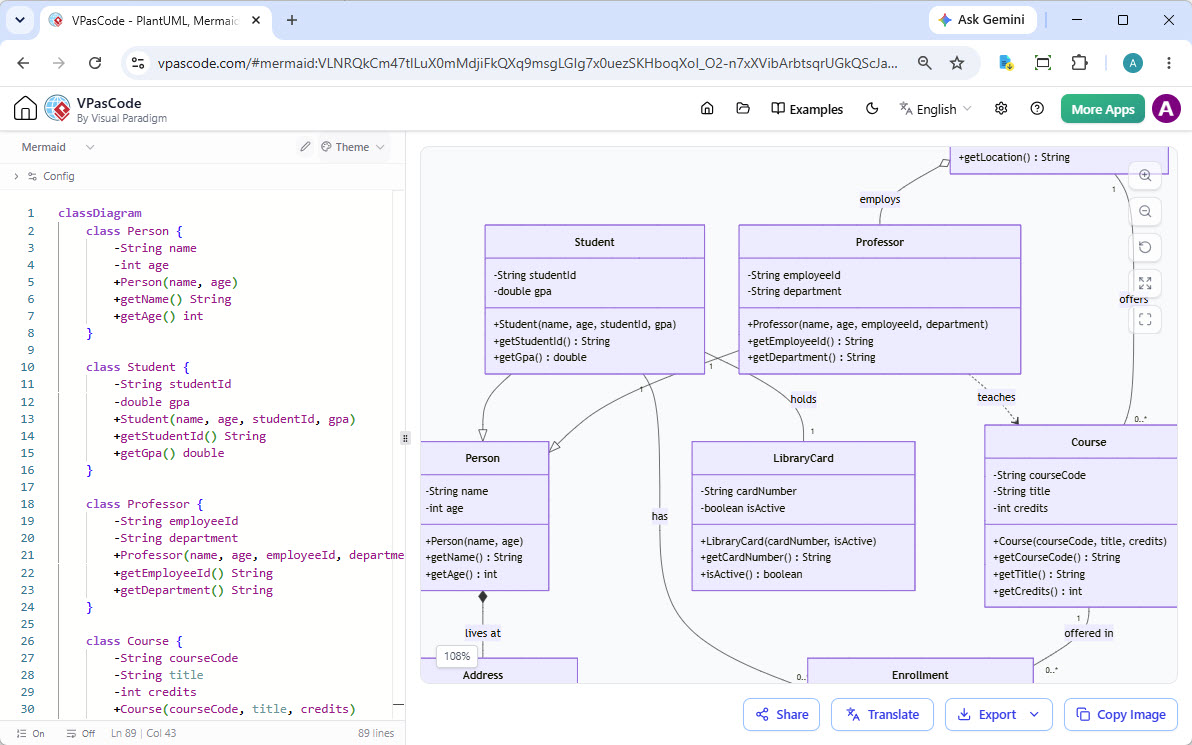Open the Theme dropdown

point(353,147)
